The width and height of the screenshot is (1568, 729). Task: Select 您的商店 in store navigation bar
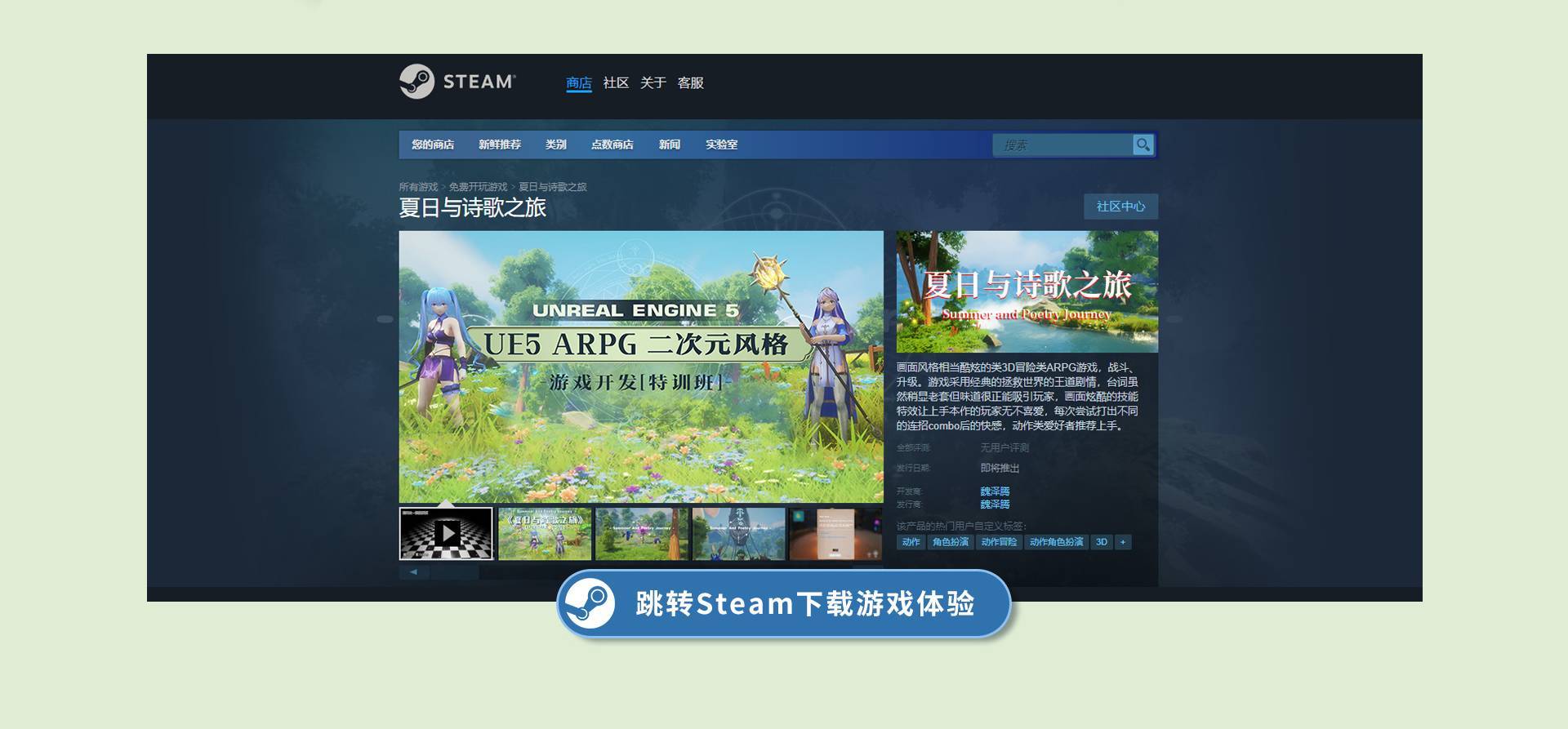[433, 144]
